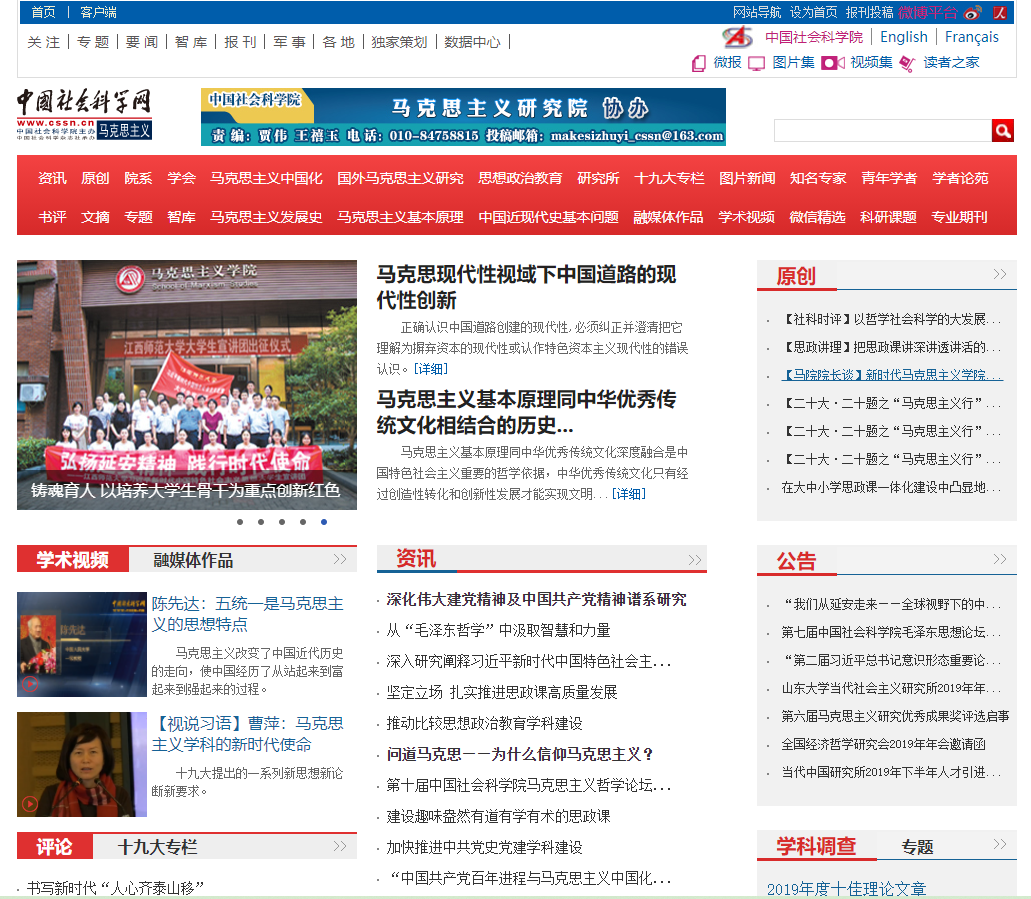Open the 微报 phone icon link
Image resolution: width=1031 pixels, height=899 pixels.
click(698, 63)
